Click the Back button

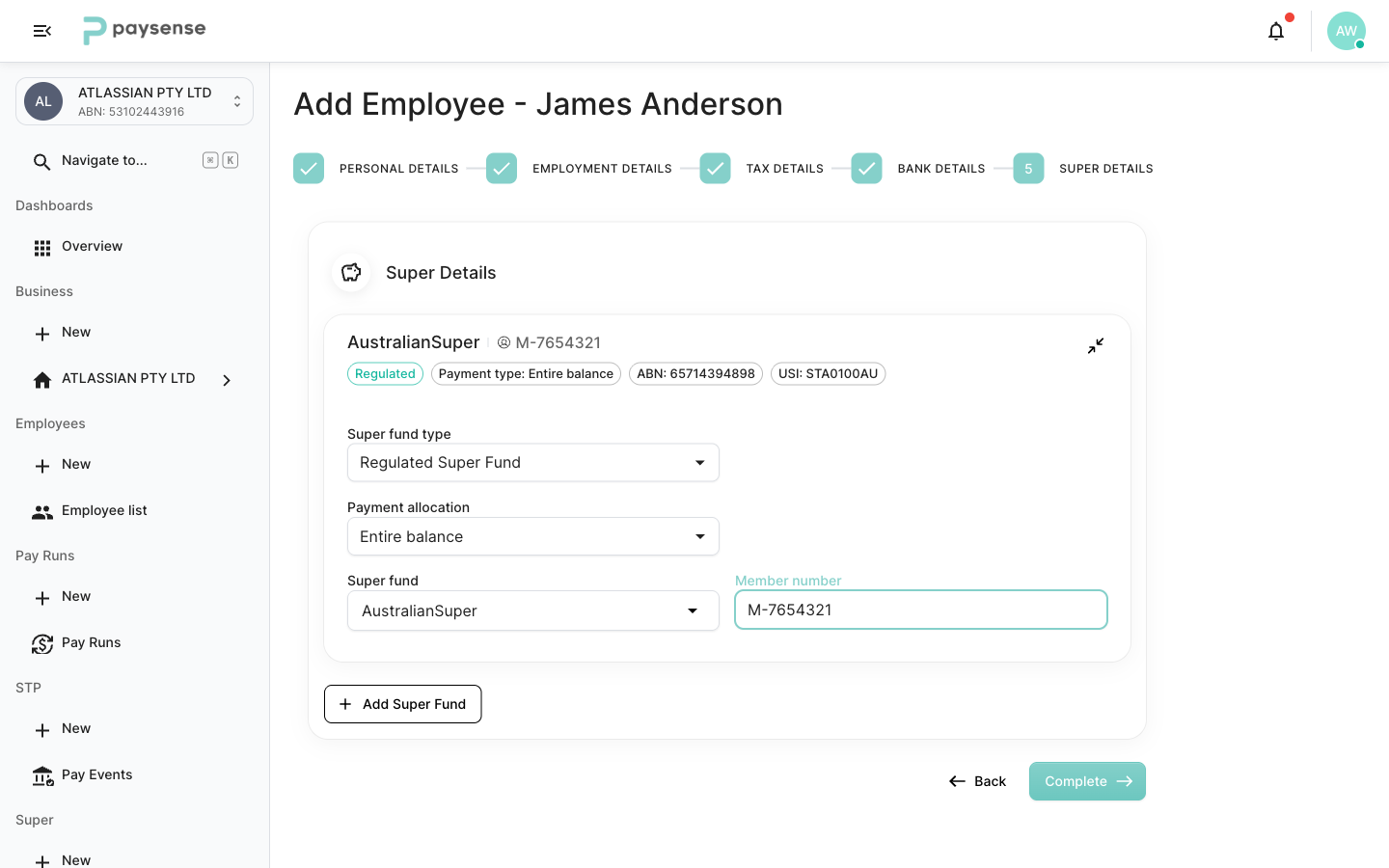pyautogui.click(x=977, y=781)
